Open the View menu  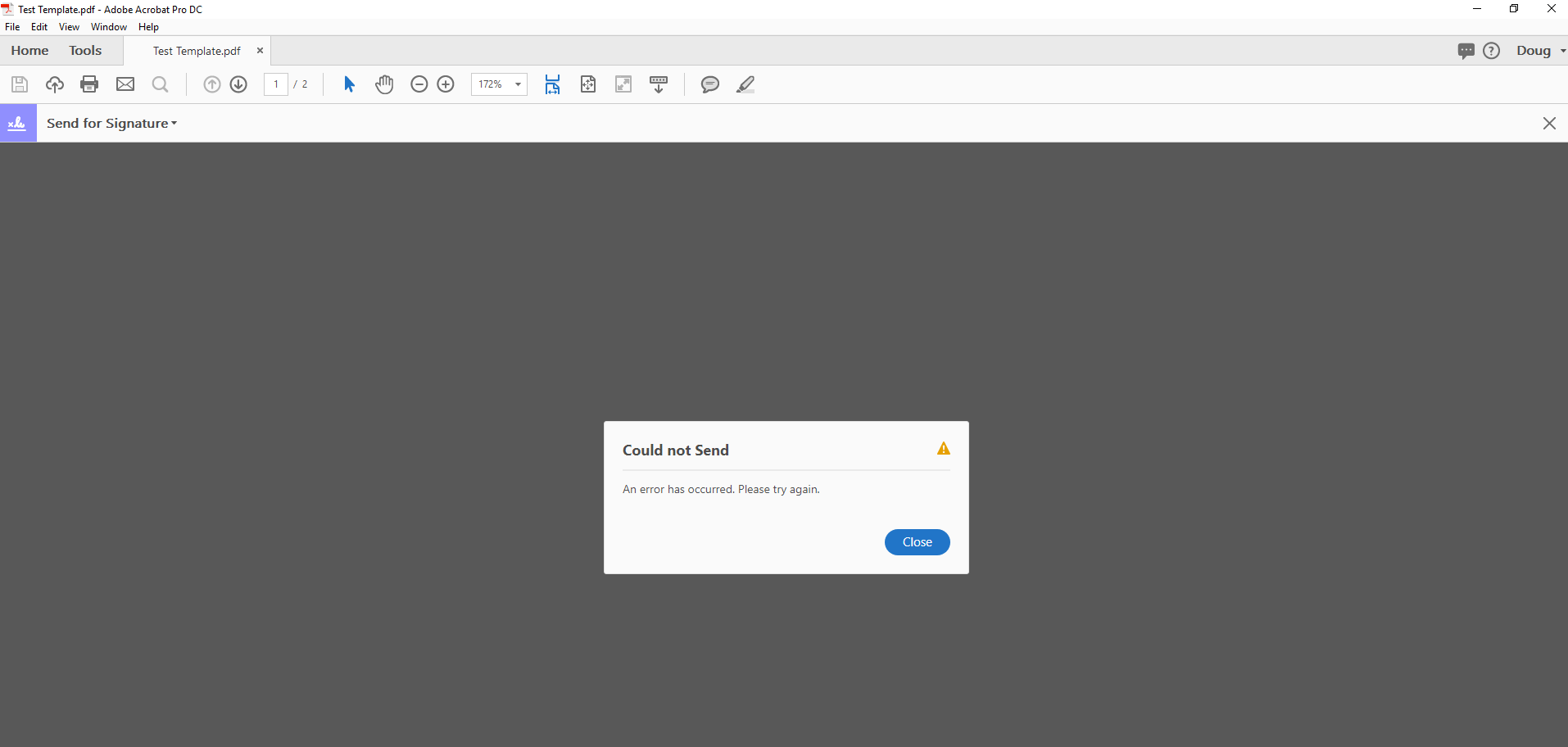tap(69, 27)
